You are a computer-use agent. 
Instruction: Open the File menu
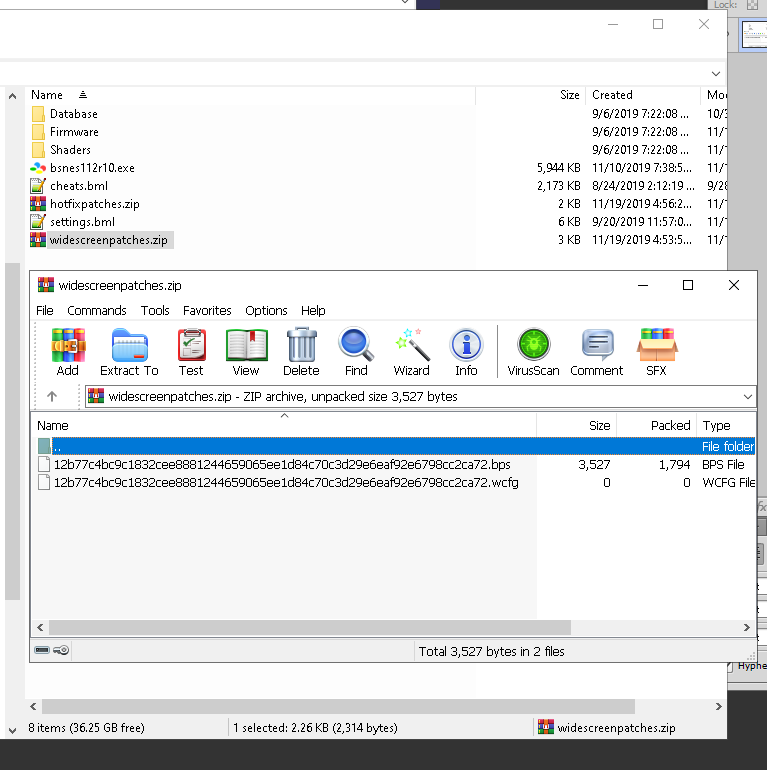tap(45, 310)
